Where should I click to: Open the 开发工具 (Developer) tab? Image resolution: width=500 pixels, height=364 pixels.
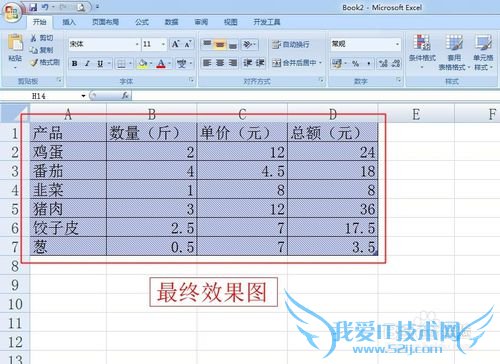tap(267, 22)
